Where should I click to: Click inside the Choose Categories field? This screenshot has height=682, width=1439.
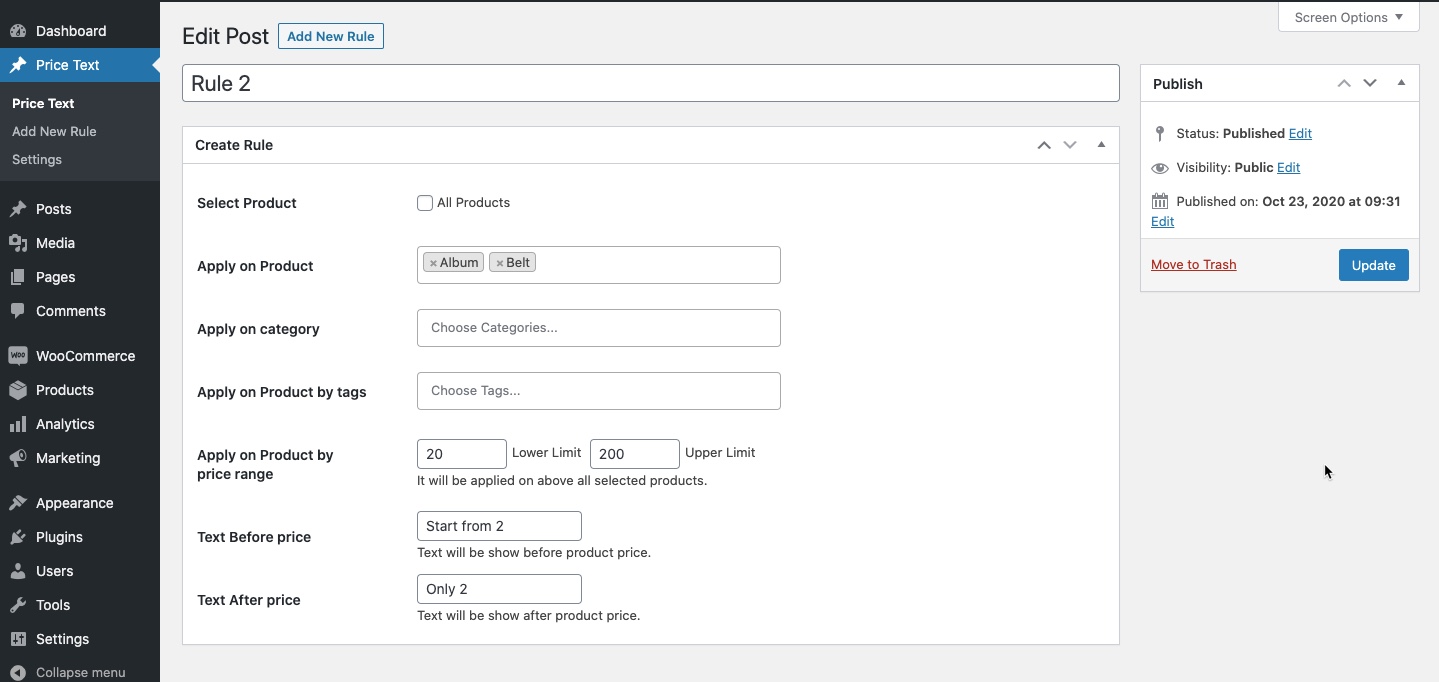pyautogui.click(x=598, y=328)
